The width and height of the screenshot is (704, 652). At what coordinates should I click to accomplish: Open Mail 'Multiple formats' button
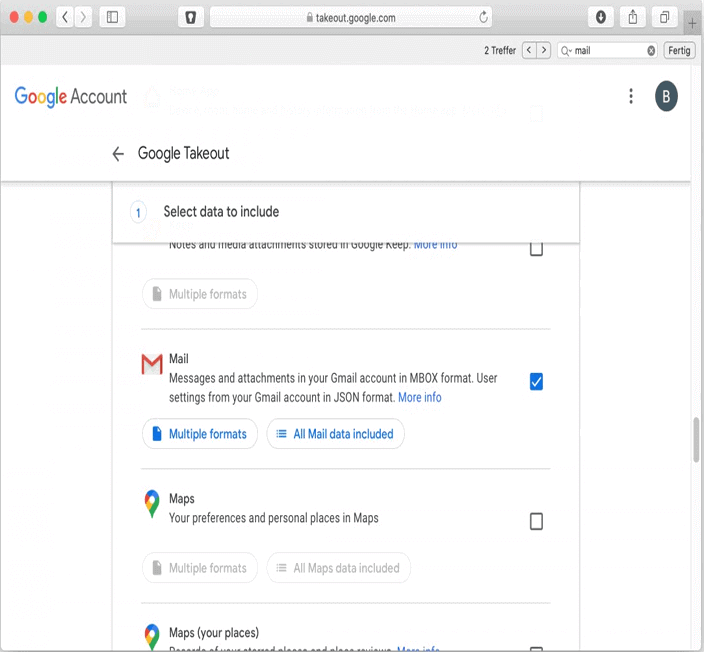200,434
